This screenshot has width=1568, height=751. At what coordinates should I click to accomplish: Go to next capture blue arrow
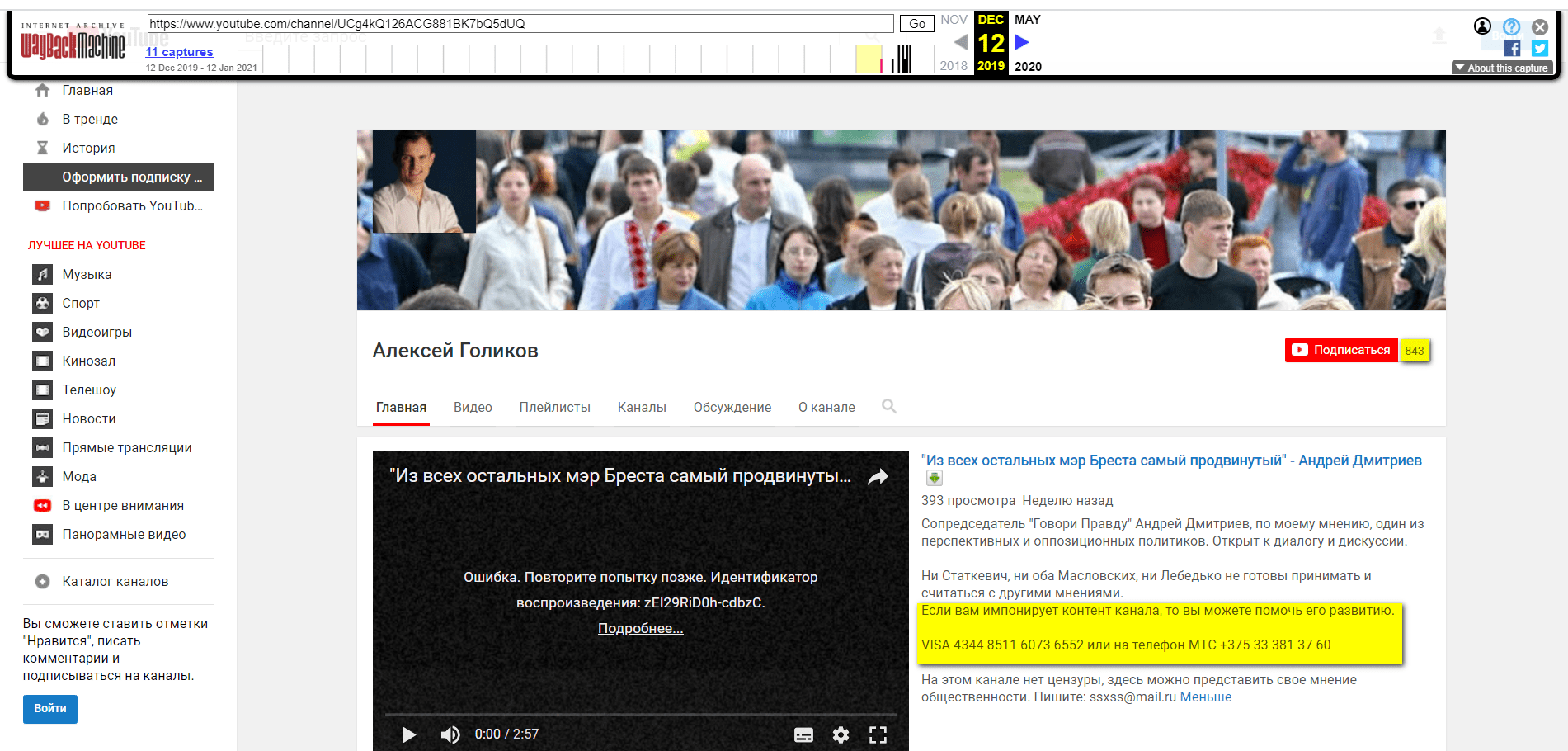(x=1022, y=42)
